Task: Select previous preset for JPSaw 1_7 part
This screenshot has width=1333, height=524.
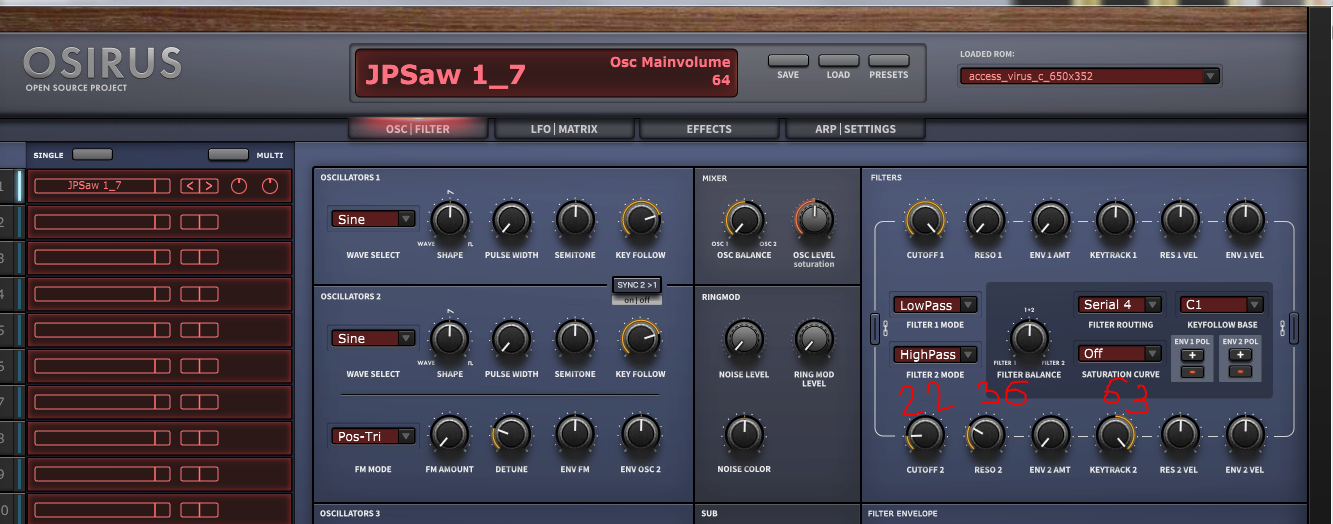Action: click(x=190, y=186)
